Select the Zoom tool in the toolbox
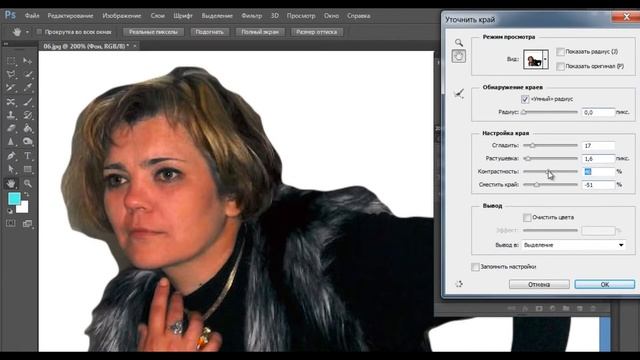The height and width of the screenshot is (360, 640). click(27, 183)
